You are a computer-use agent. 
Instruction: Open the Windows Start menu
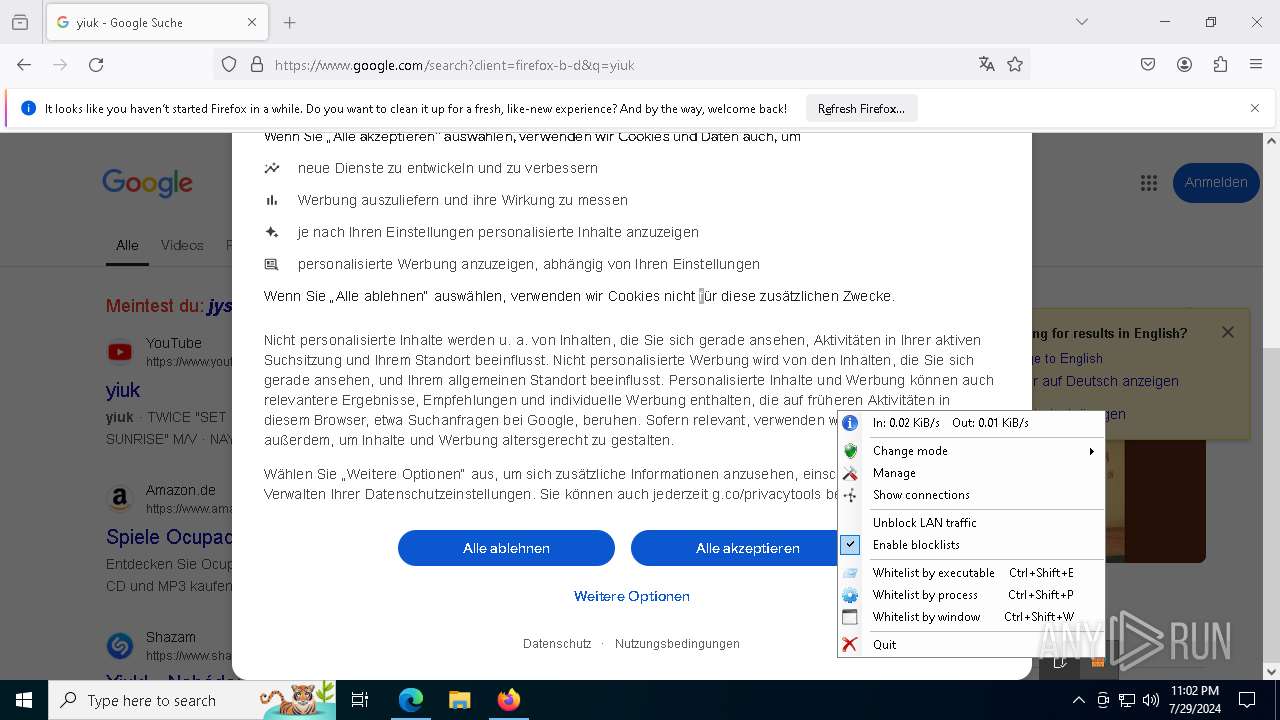[x=24, y=700]
